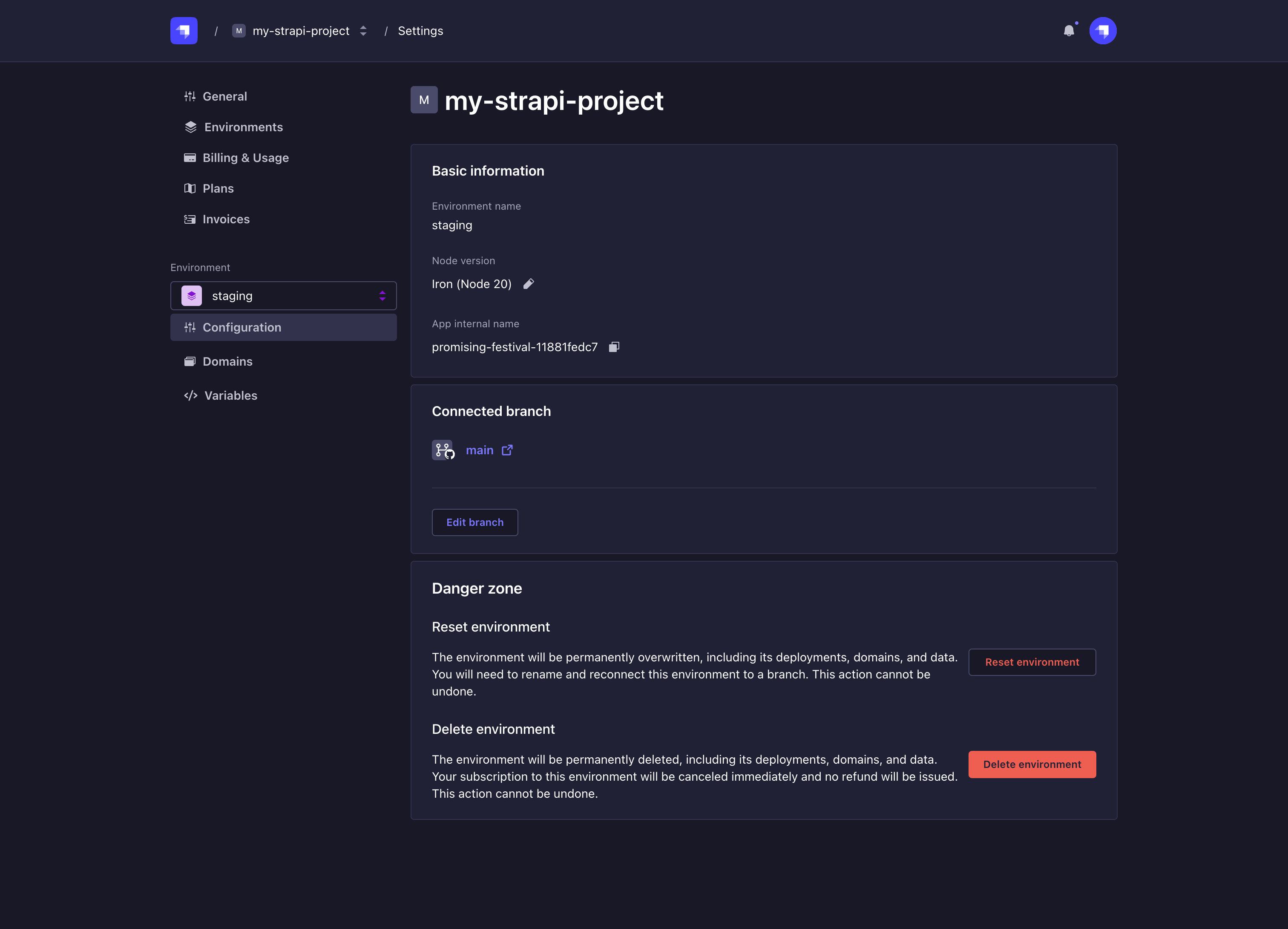The width and height of the screenshot is (1288, 929).
Task: Click the General settings icon
Action: (190, 96)
